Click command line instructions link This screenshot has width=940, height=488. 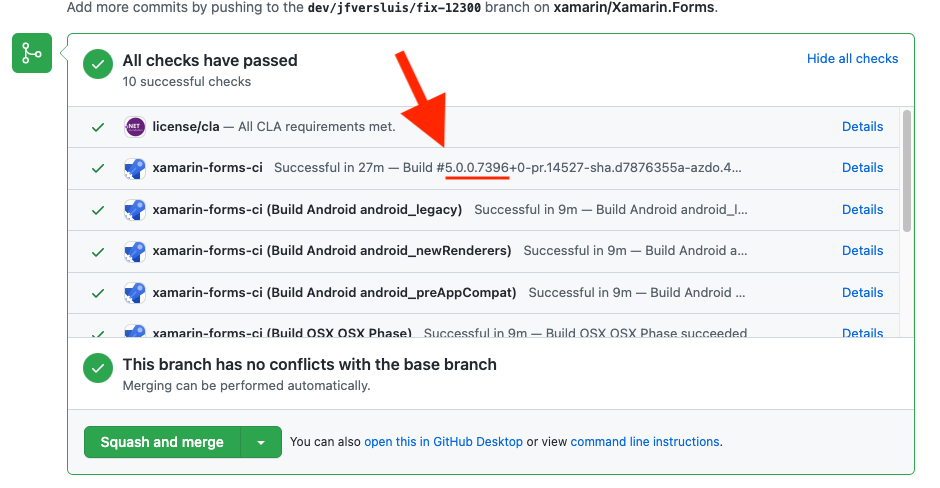644,442
